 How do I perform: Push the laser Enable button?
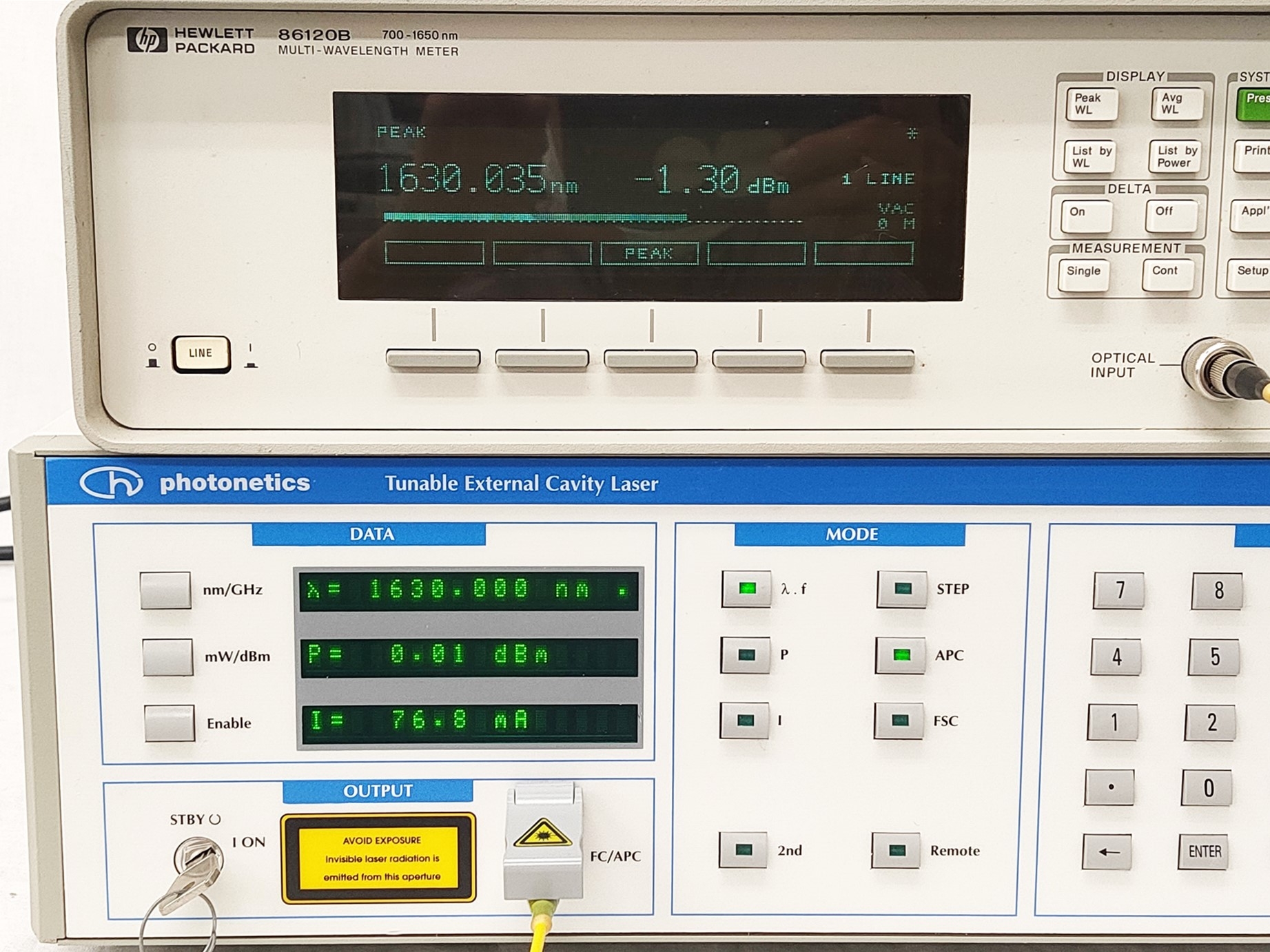click(170, 723)
